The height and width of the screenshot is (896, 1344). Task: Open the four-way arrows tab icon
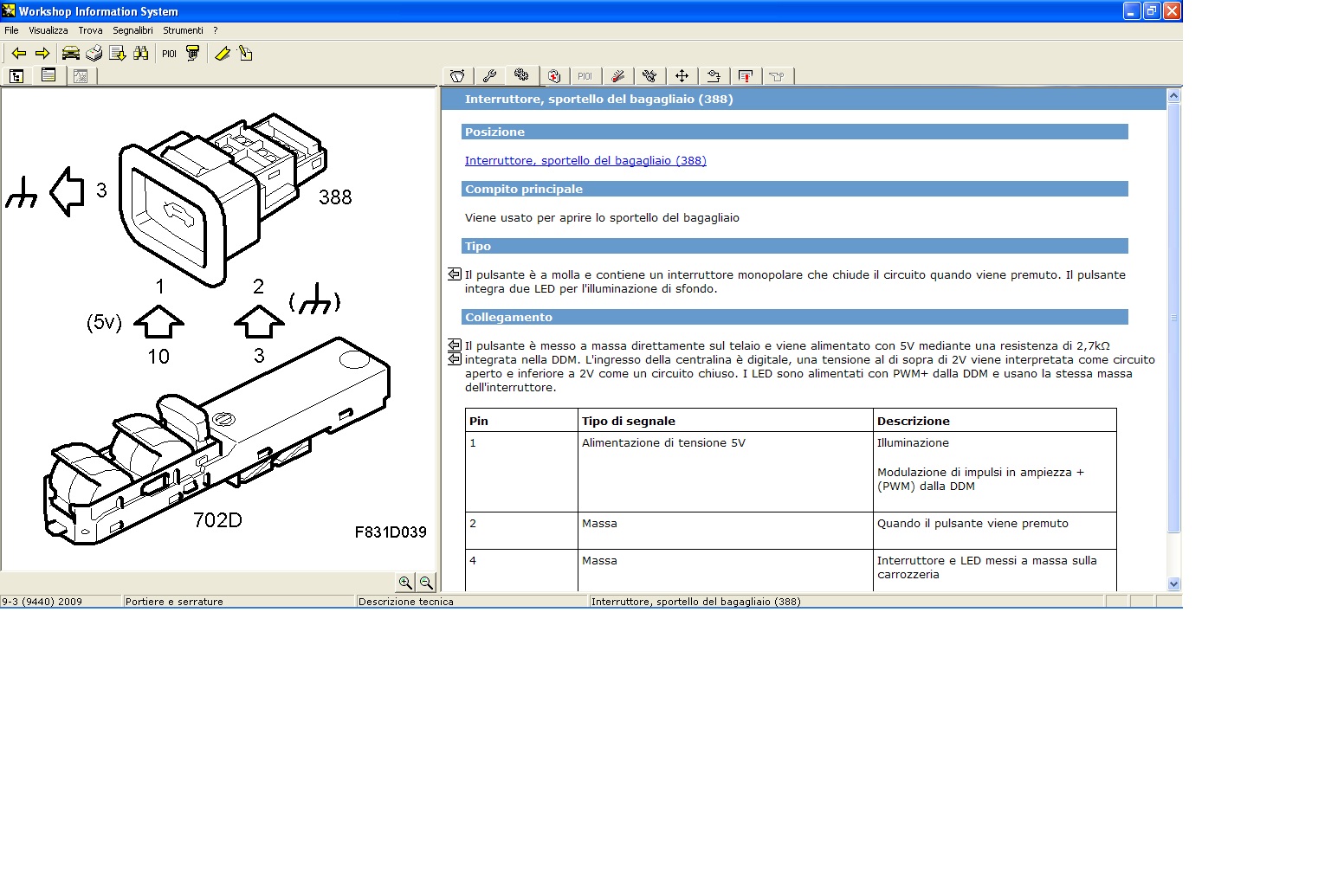pyautogui.click(x=682, y=76)
